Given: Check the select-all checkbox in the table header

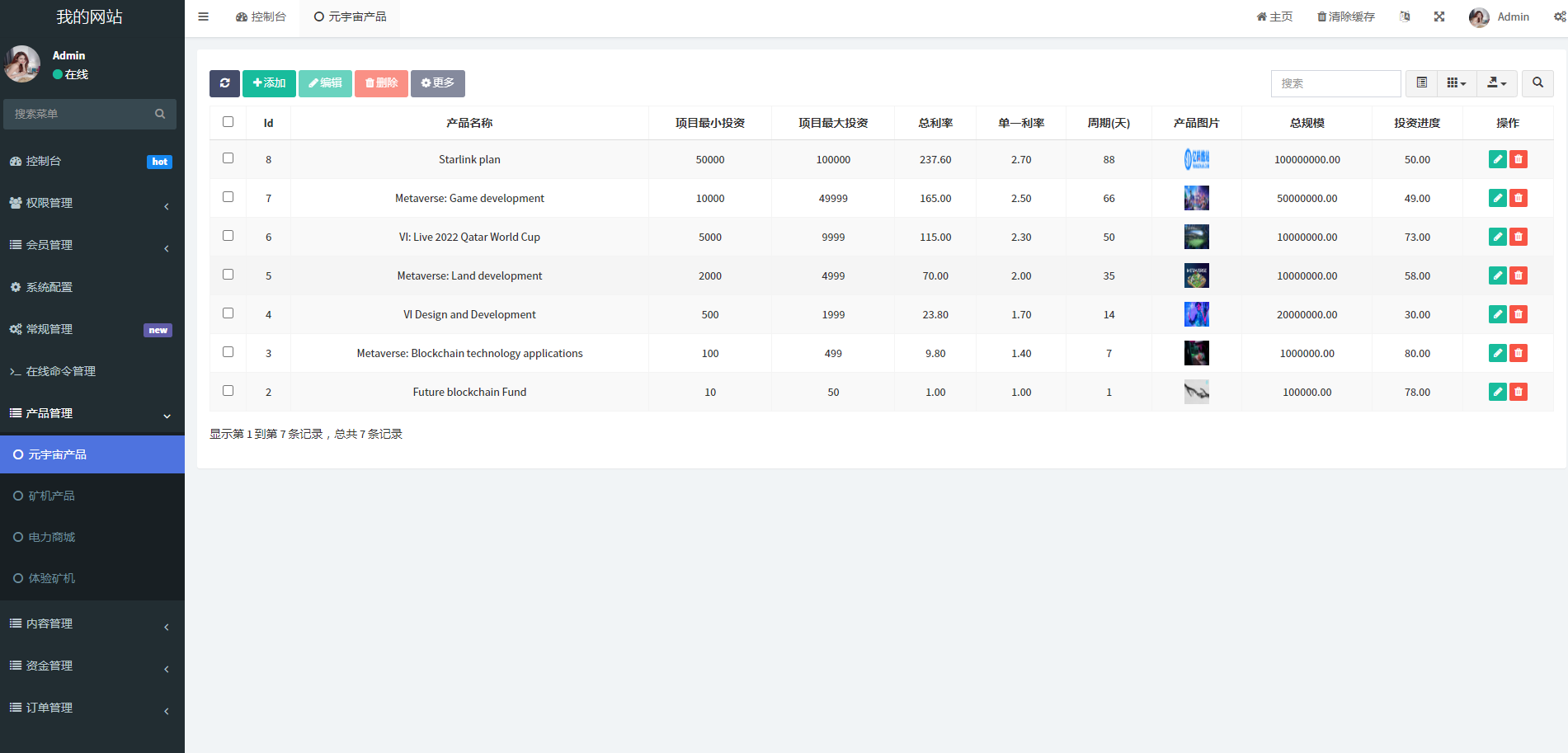Looking at the screenshot, I should (228, 122).
